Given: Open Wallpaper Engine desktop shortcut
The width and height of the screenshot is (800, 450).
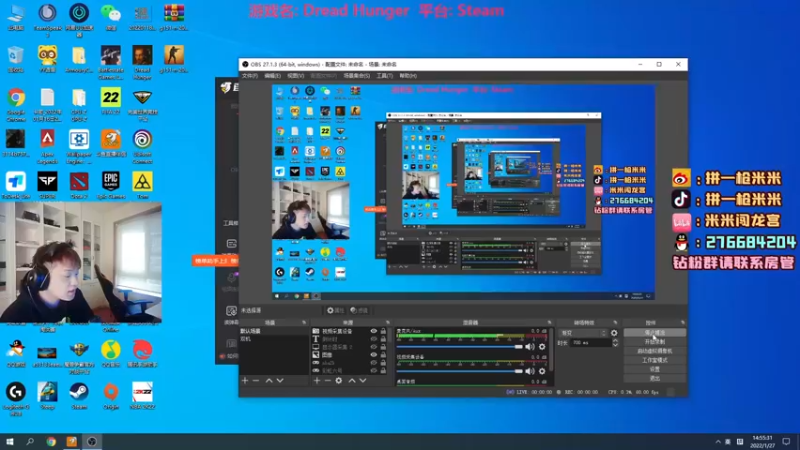Looking at the screenshot, I should click(x=79, y=146).
